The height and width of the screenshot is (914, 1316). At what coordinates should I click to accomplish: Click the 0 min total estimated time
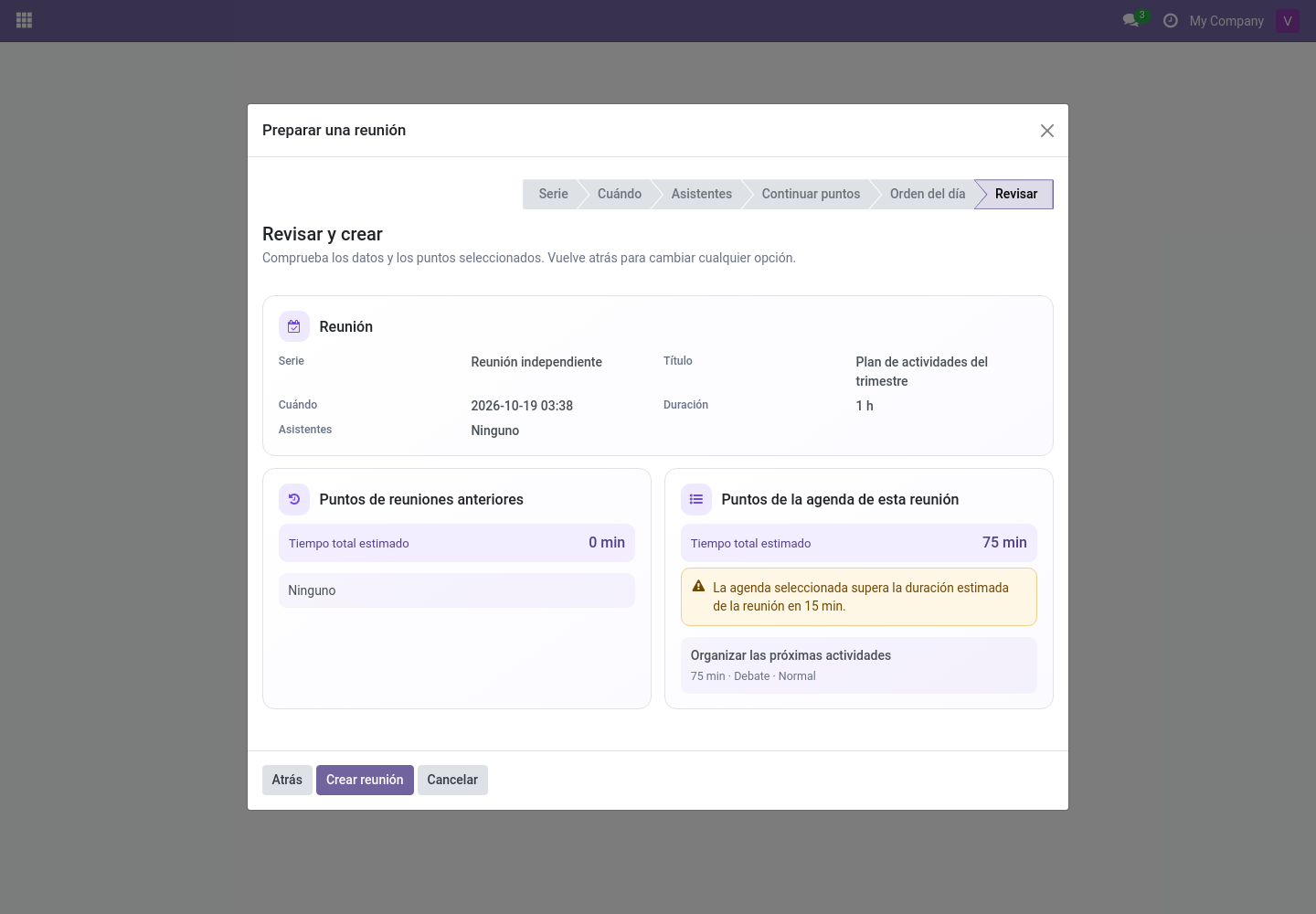(x=607, y=543)
